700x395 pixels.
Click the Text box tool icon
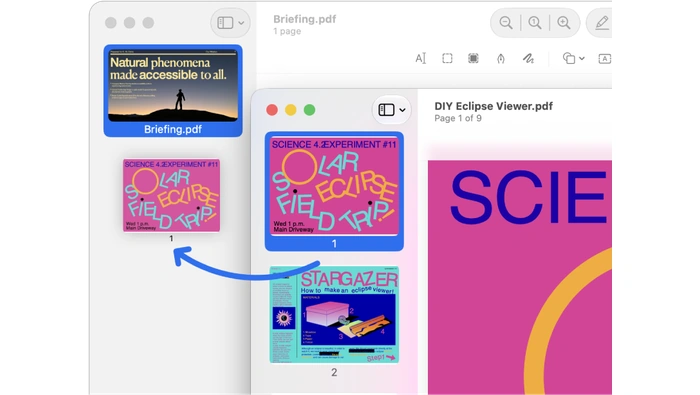click(x=604, y=58)
